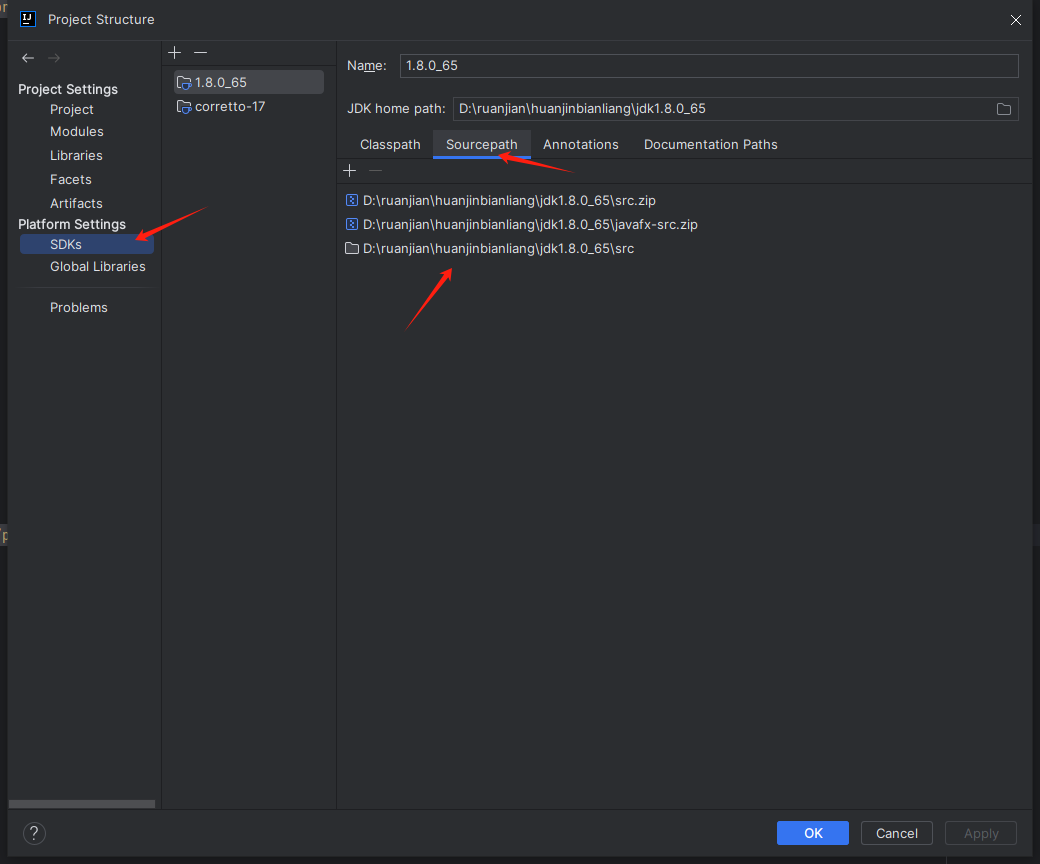Select the 1.8.0_65 SDK entry

tap(220, 82)
